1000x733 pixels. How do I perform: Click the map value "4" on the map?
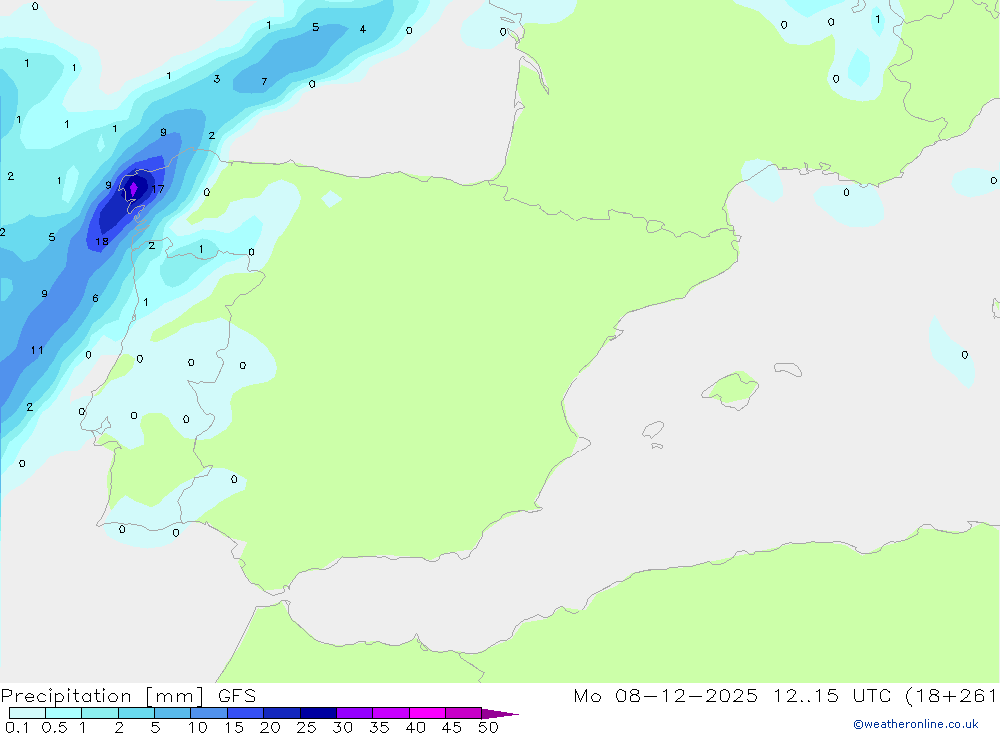tap(362, 29)
